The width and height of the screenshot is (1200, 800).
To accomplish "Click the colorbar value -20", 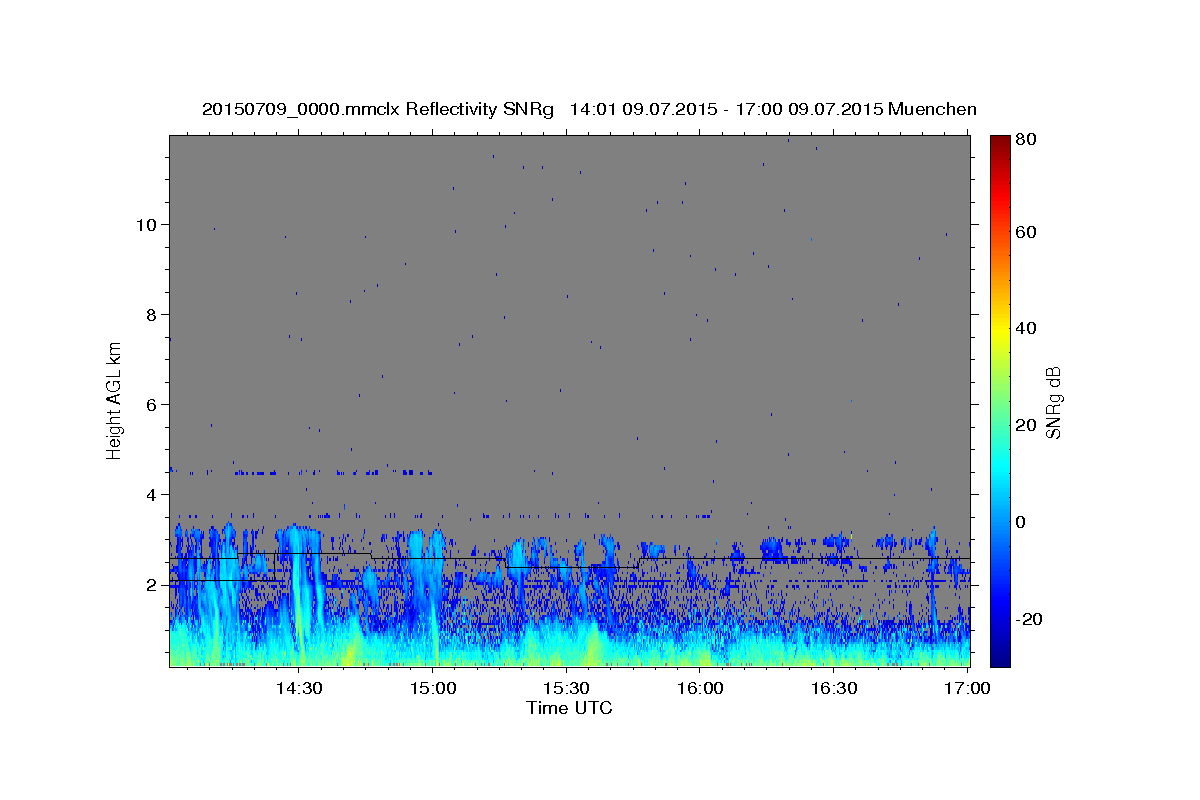I will coord(1027,619).
